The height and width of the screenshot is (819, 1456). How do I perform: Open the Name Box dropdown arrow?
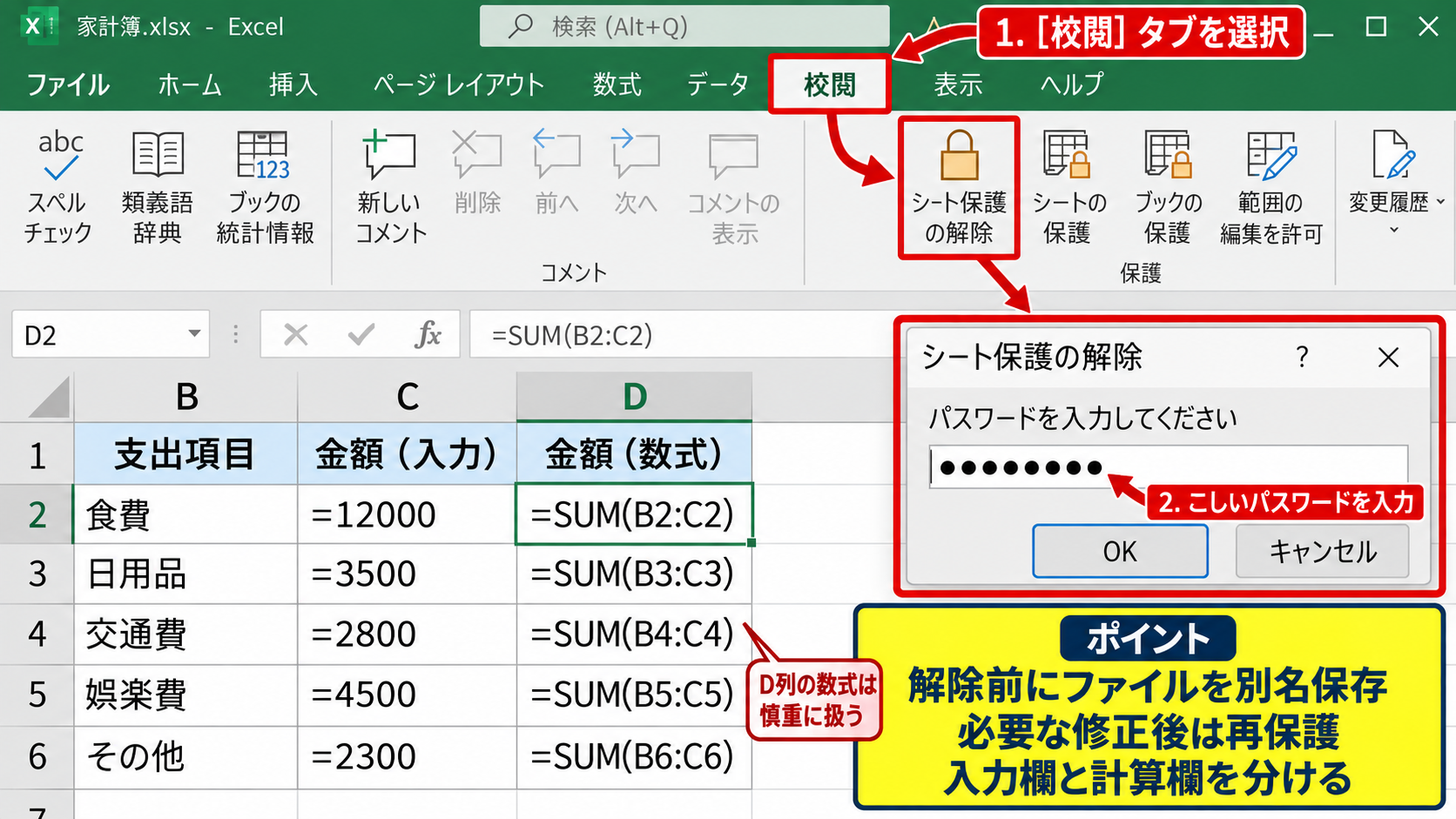click(x=194, y=334)
